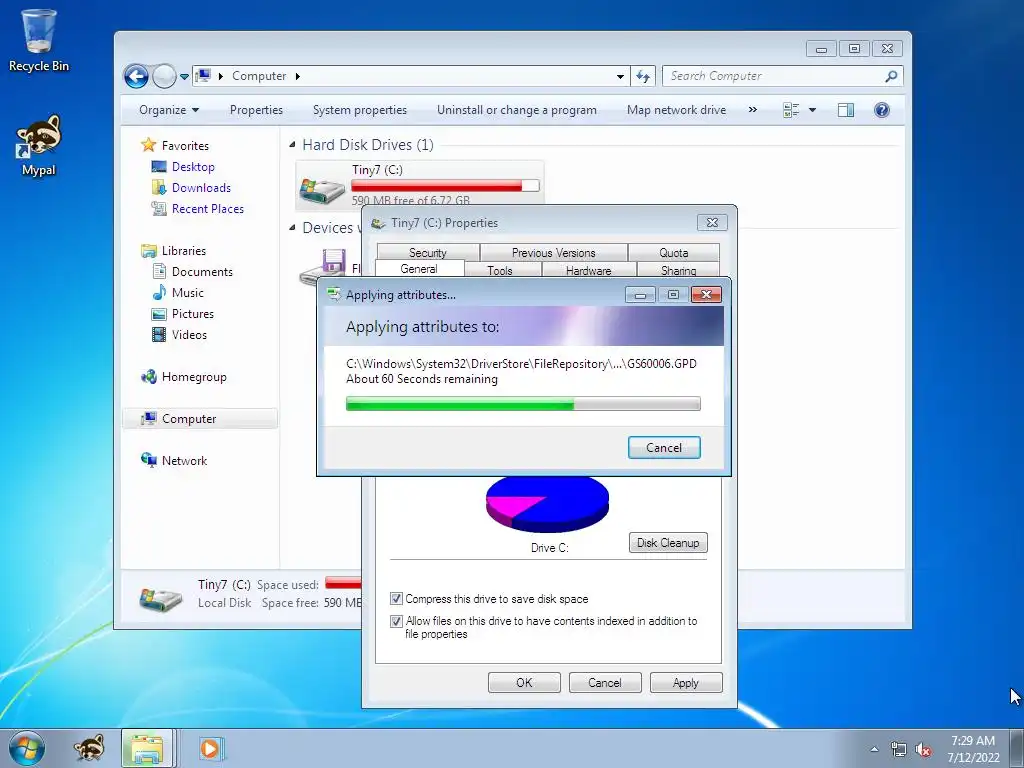Click Uninstall or change a program
Viewport: 1024px width, 768px height.
pyautogui.click(x=517, y=110)
